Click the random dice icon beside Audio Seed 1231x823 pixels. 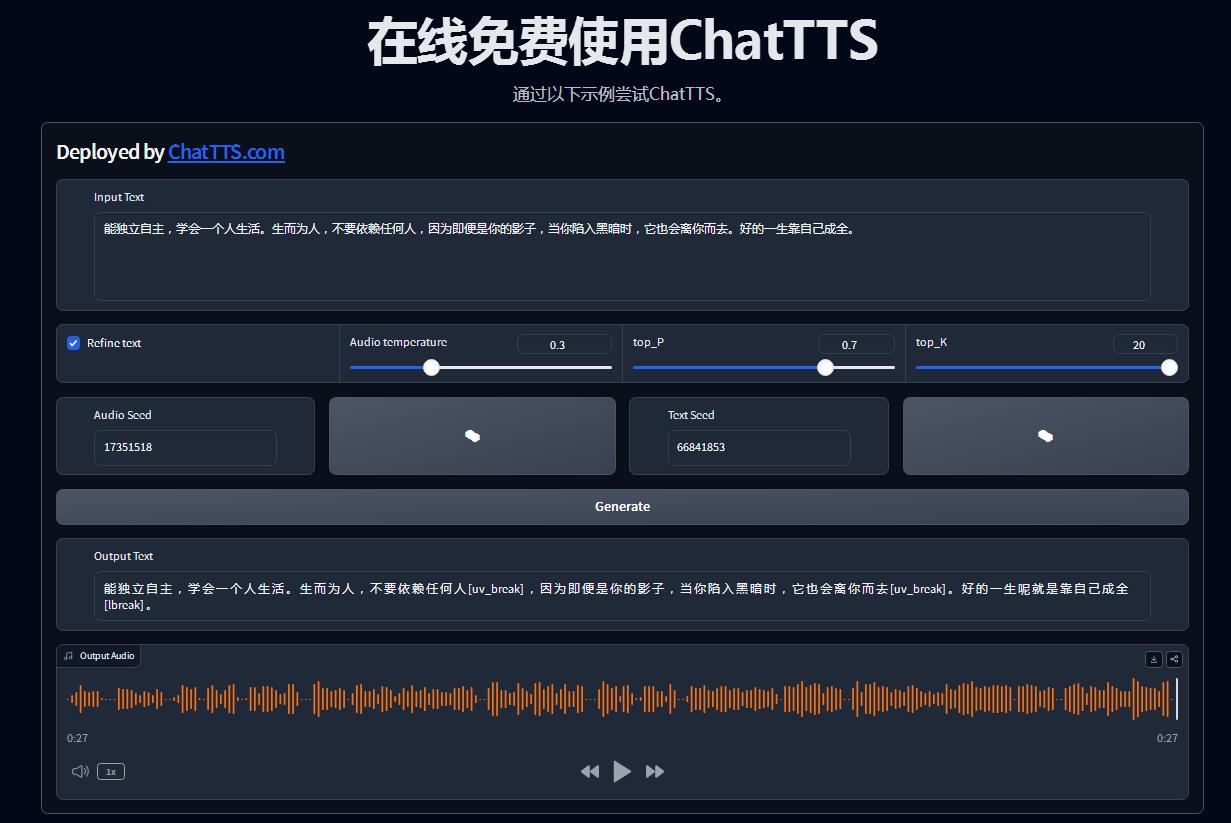point(471,435)
